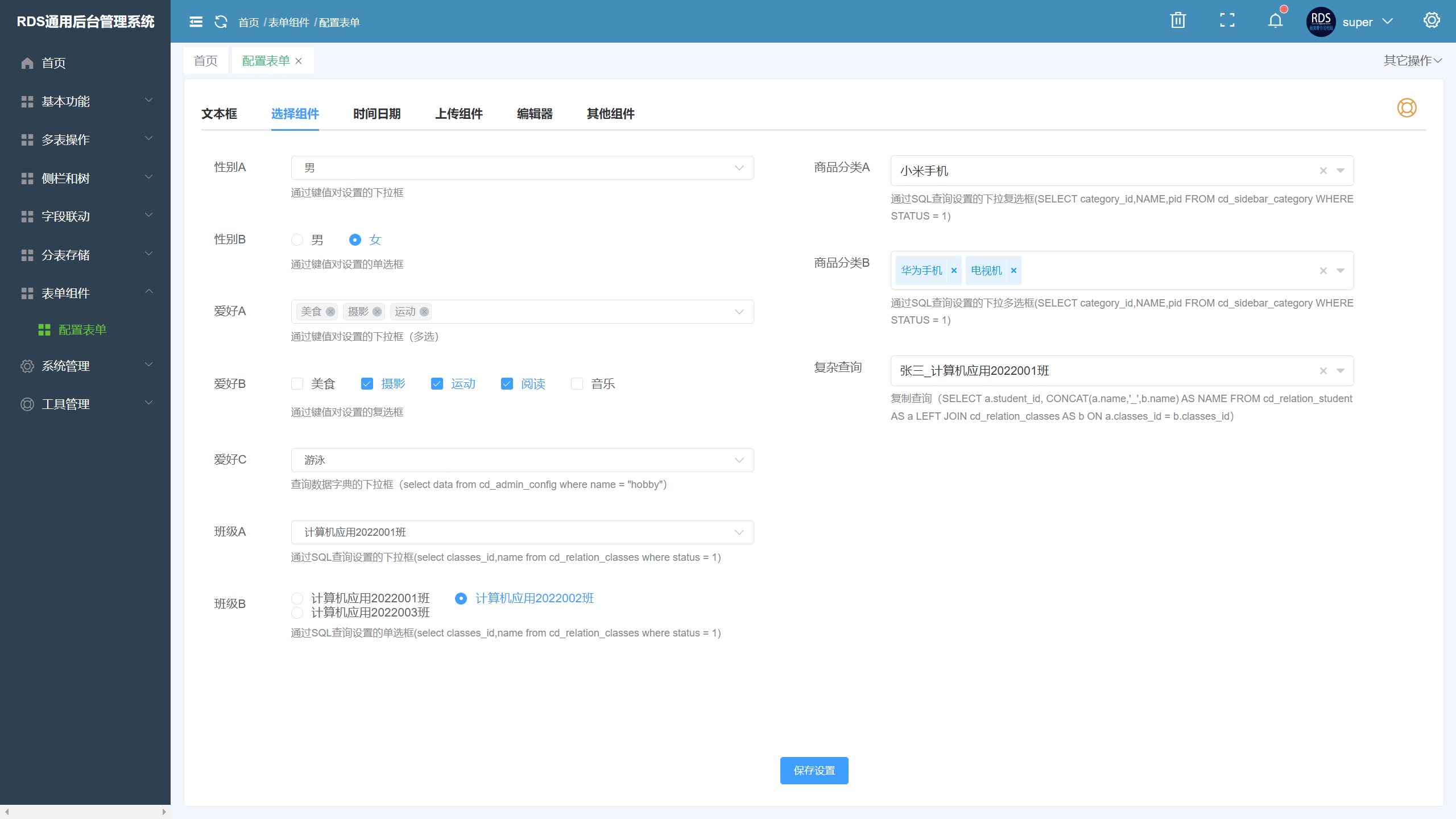Switch to the 其他组件 tab
1456x819 pixels.
(x=610, y=114)
